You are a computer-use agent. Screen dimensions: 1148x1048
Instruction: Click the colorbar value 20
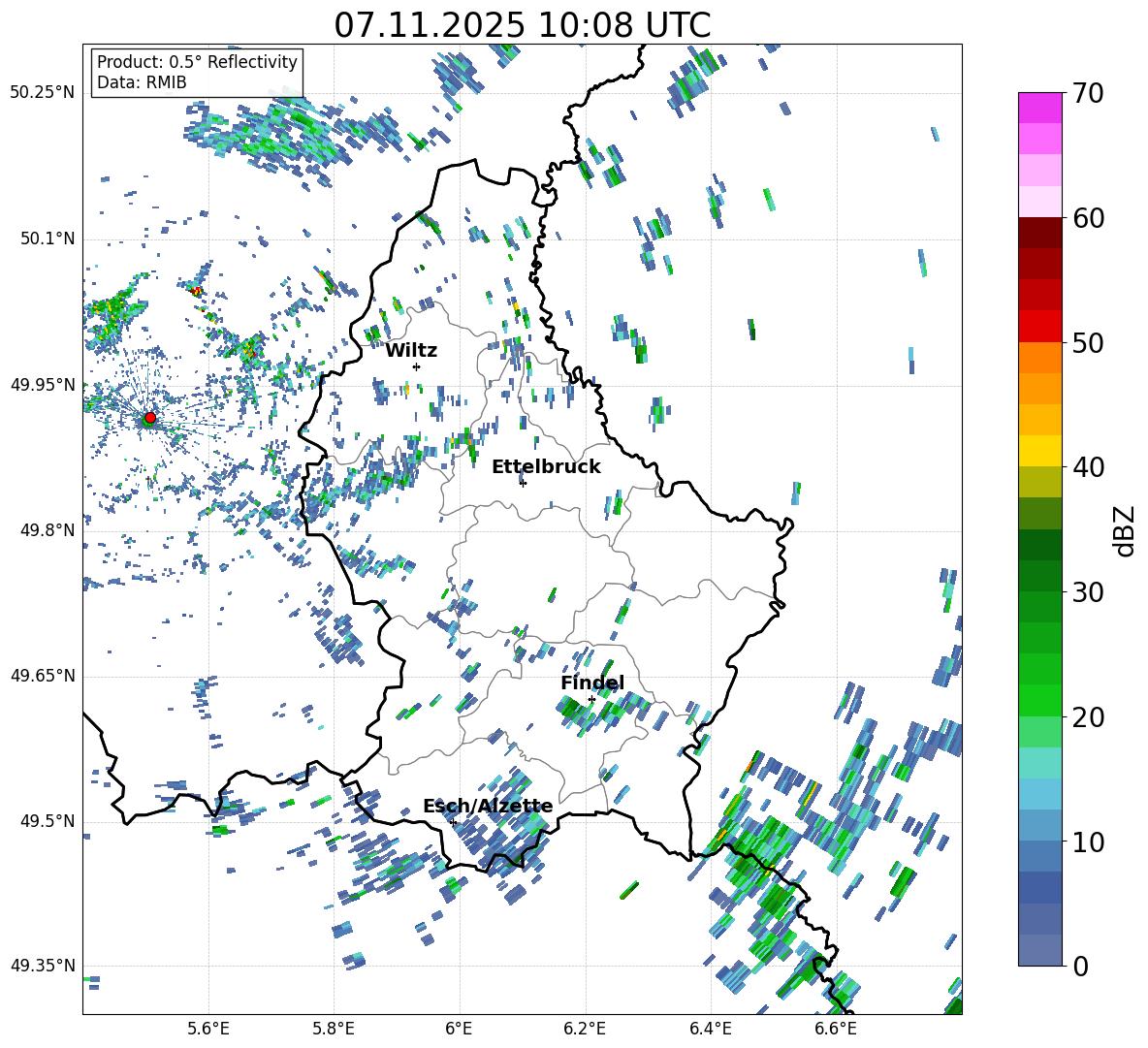(x=1089, y=717)
